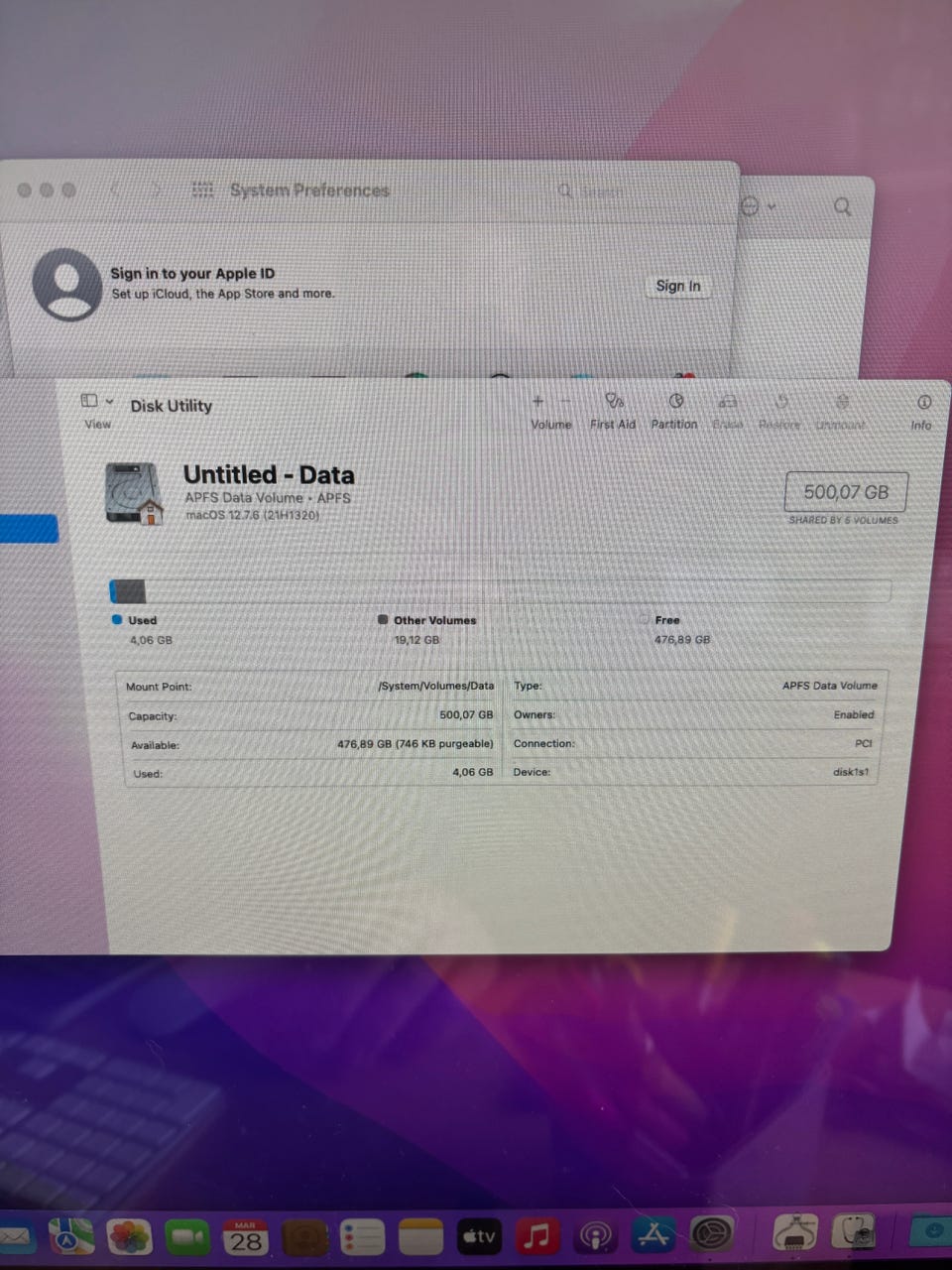Open the View options chevron in Disk Utility
This screenshot has height=1270, width=952.
(109, 401)
